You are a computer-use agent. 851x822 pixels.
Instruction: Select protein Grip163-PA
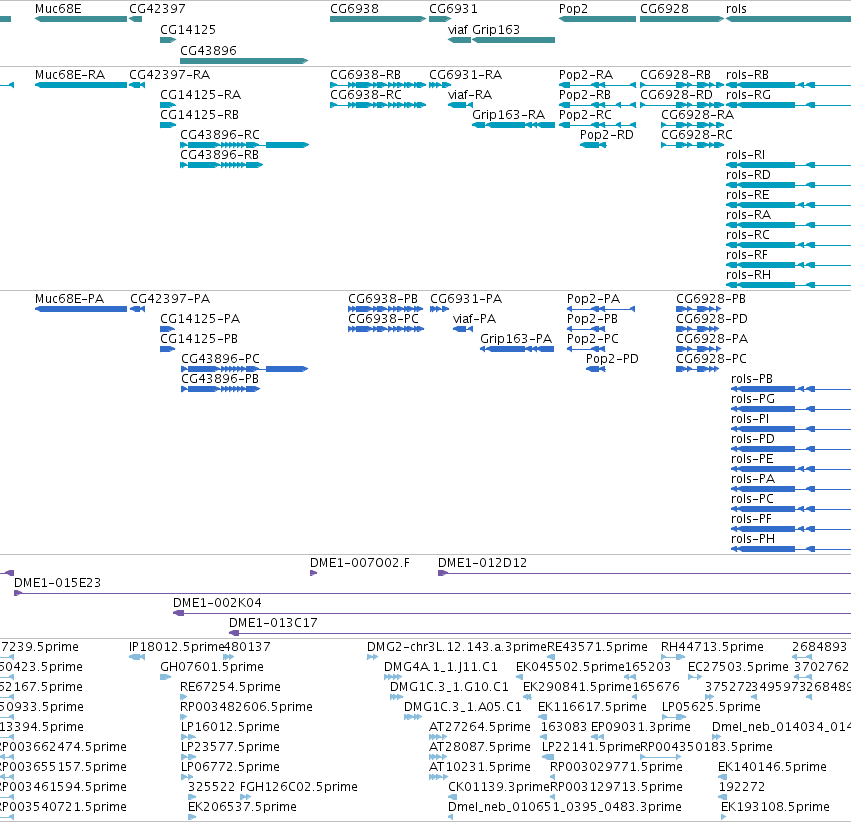pyautogui.click(x=516, y=339)
